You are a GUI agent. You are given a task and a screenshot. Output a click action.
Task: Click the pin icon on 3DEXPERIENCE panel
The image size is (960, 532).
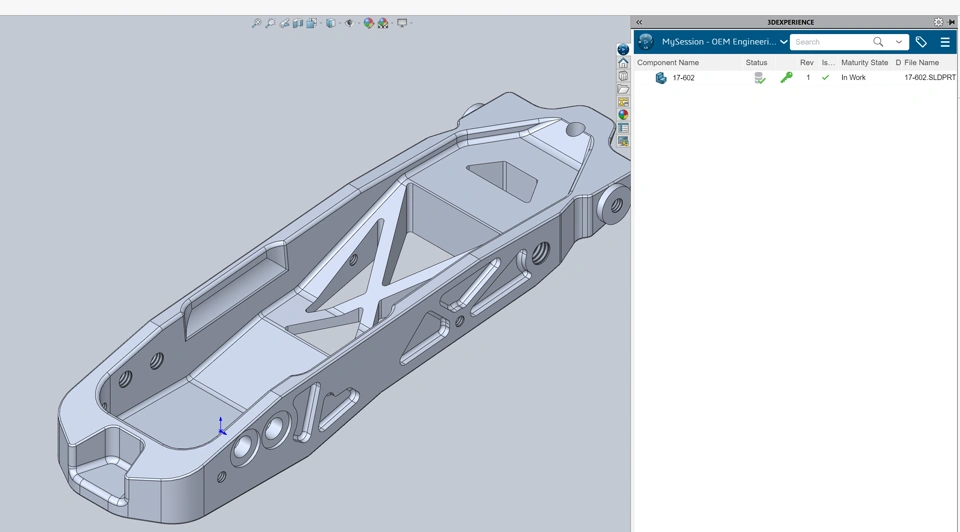coord(951,22)
